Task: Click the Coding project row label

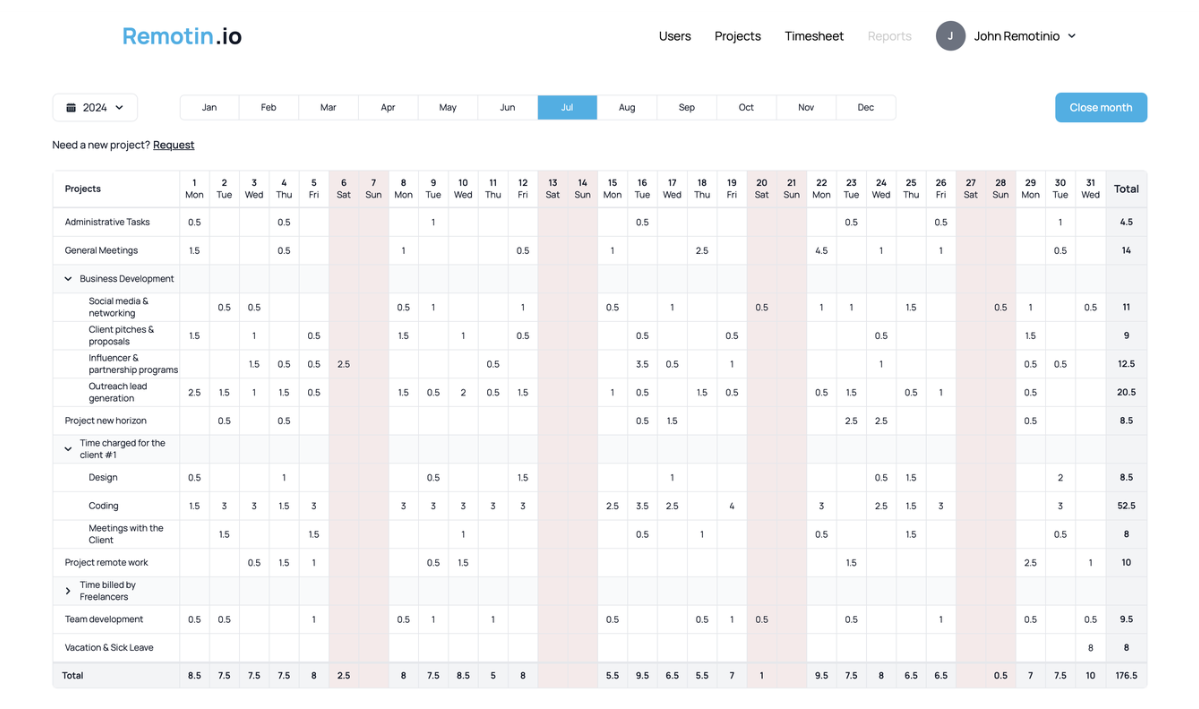Action: [105, 505]
